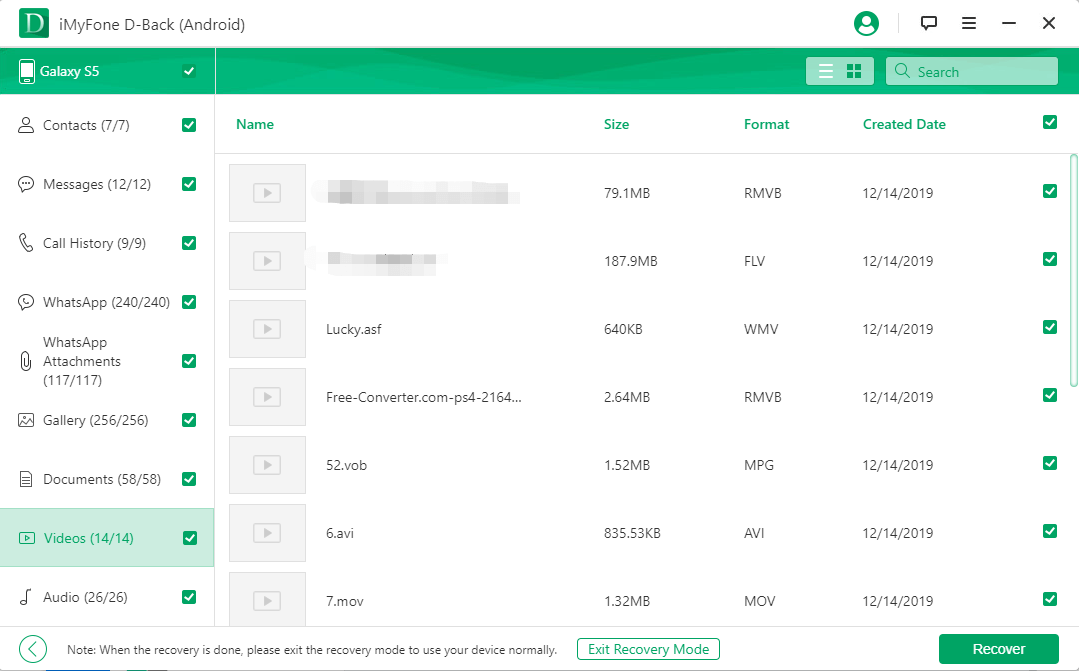1079x671 pixels.
Task: Click the Messages speech bubble icon
Action: [x=25, y=184]
